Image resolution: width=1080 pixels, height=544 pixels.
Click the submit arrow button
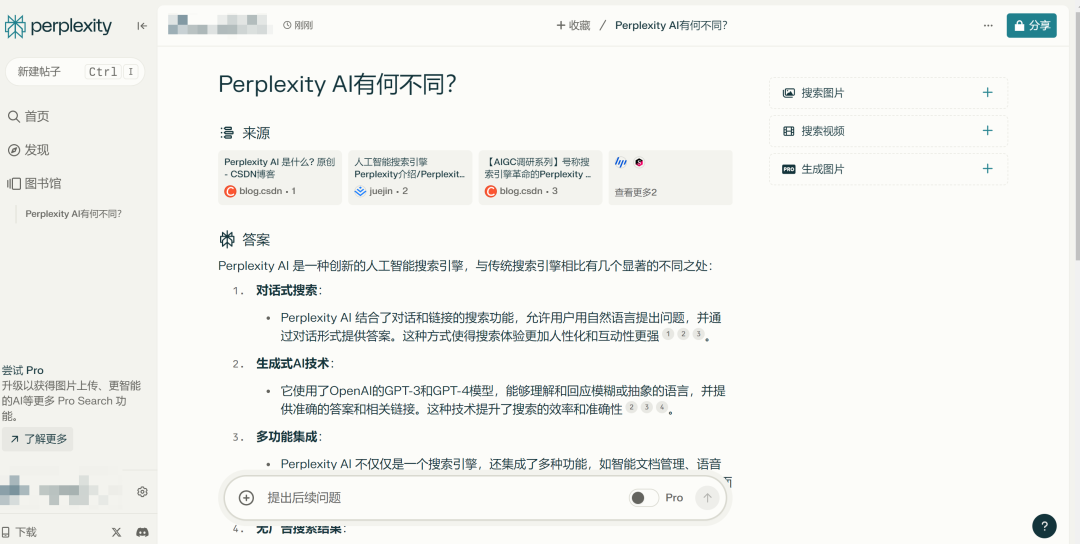[707, 498]
